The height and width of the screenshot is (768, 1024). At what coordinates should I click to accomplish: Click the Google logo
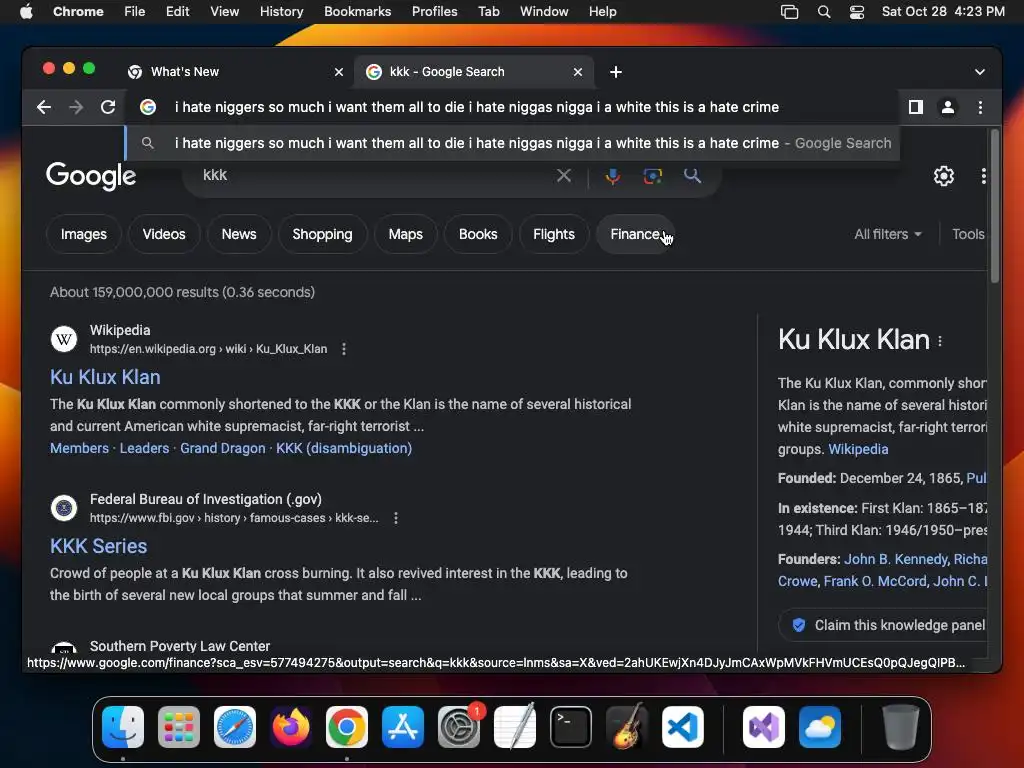coord(91,176)
